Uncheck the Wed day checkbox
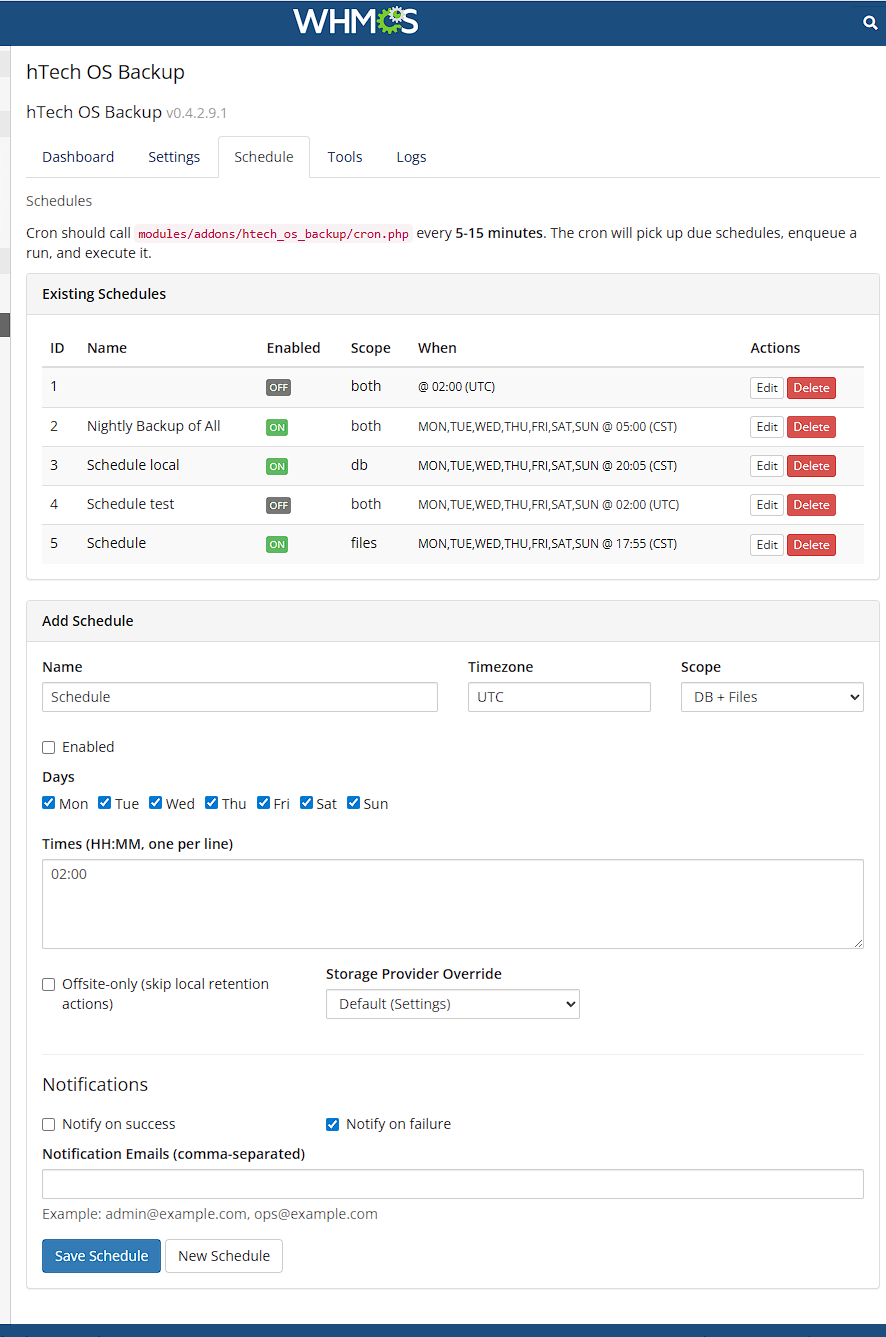 pyautogui.click(x=156, y=803)
